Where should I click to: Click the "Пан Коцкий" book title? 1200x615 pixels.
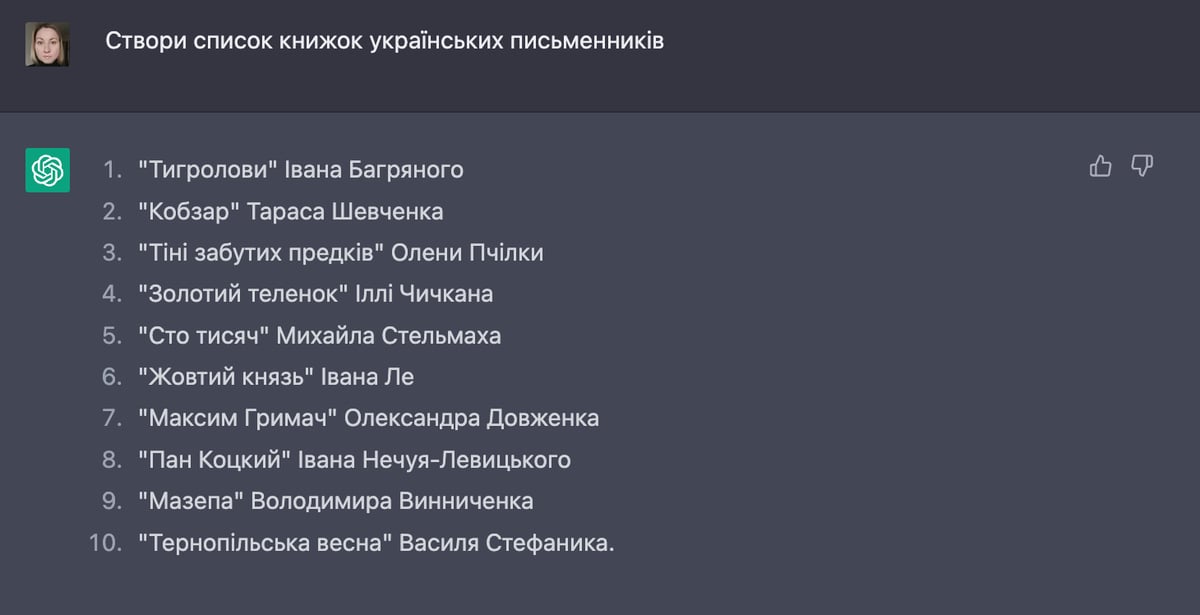click(215, 460)
